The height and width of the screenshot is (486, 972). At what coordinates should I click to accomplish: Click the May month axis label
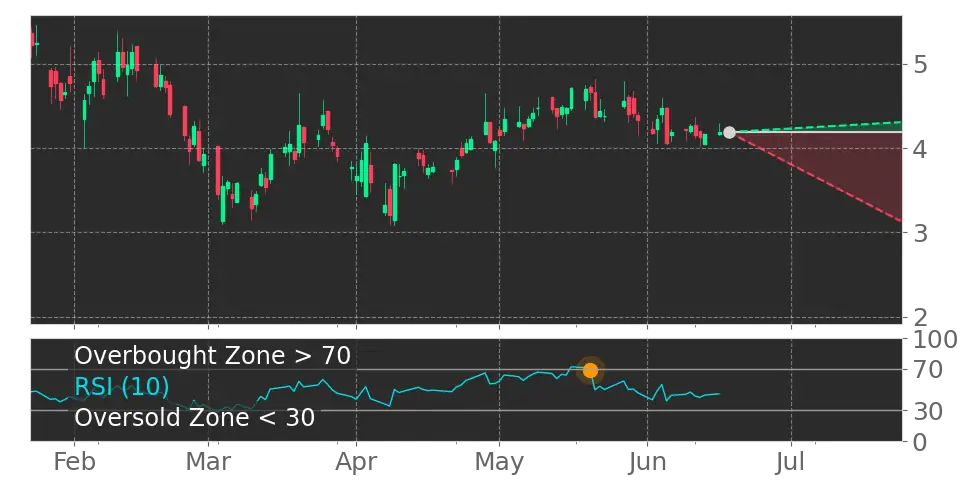tap(499, 463)
